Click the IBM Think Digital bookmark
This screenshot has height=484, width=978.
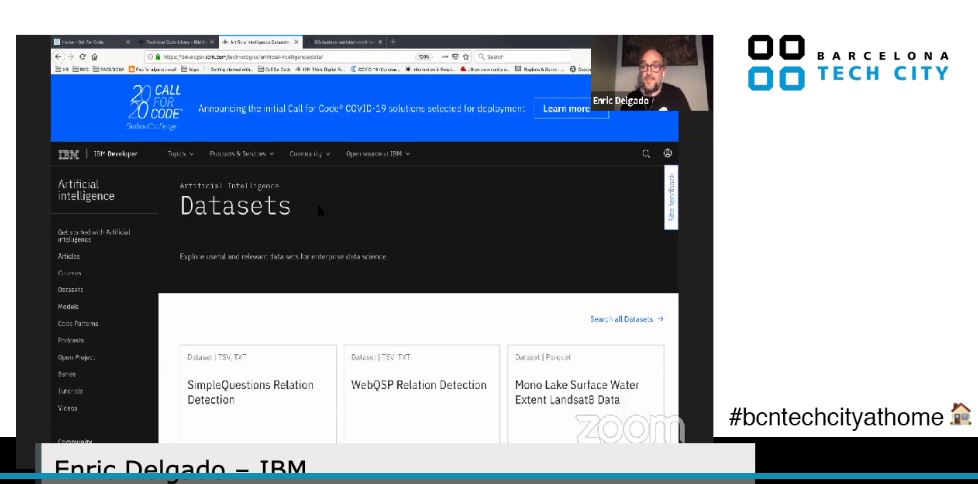[x=320, y=69]
